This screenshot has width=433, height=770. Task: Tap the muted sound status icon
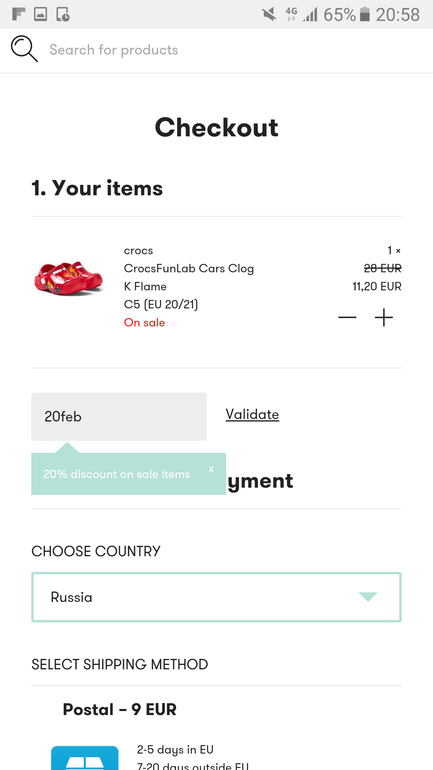tap(269, 14)
